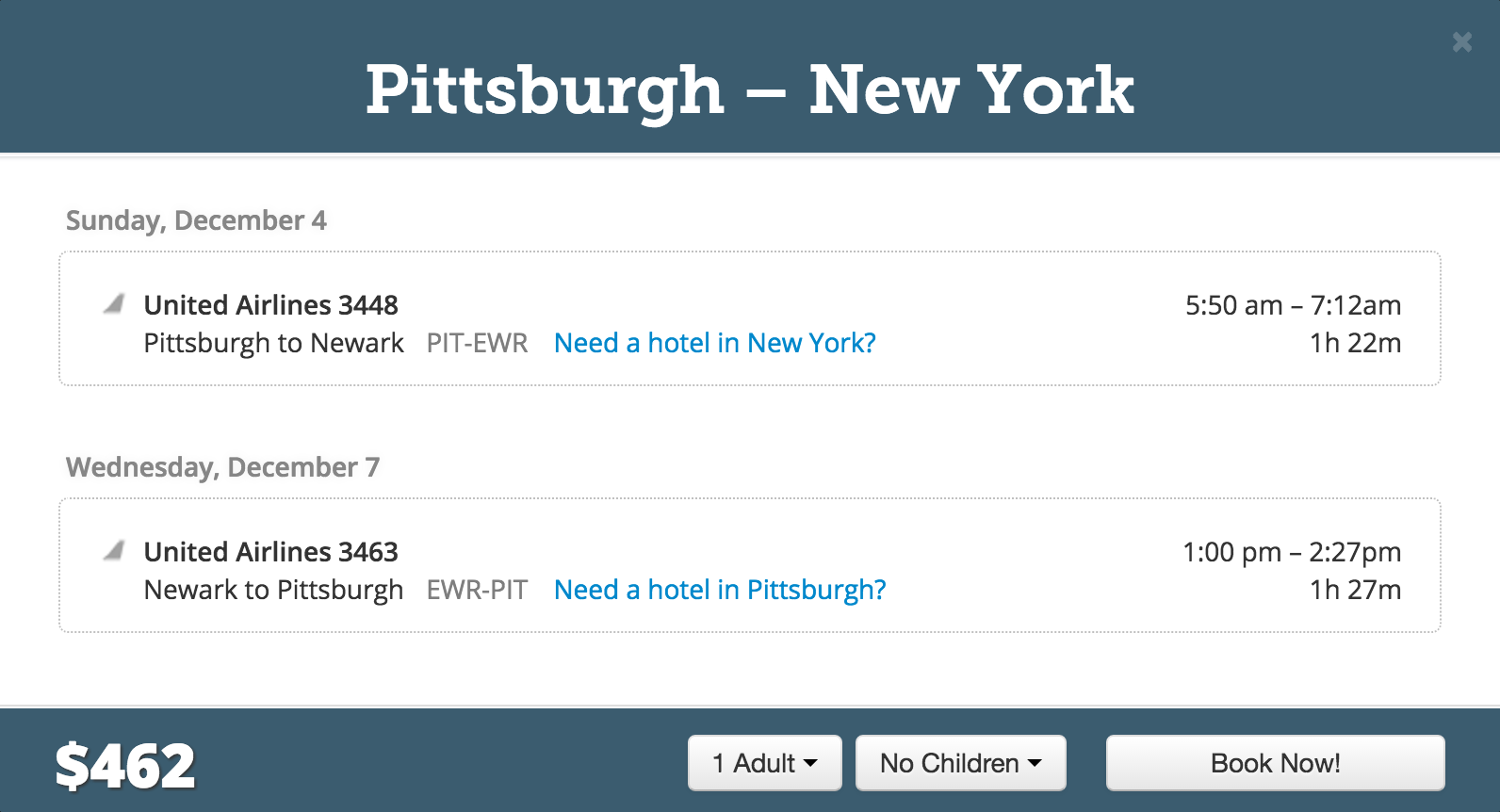
Task: Click the Sunday, December 4 date label
Action: pos(196,220)
